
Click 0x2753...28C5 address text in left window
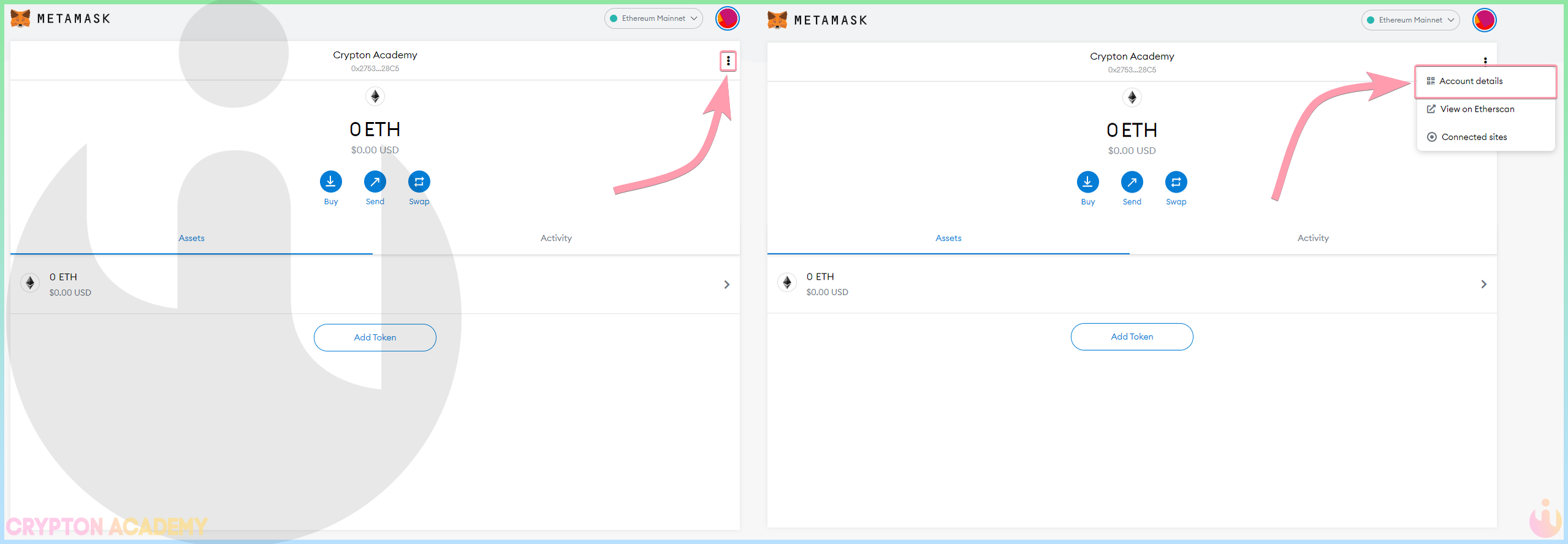tap(375, 69)
